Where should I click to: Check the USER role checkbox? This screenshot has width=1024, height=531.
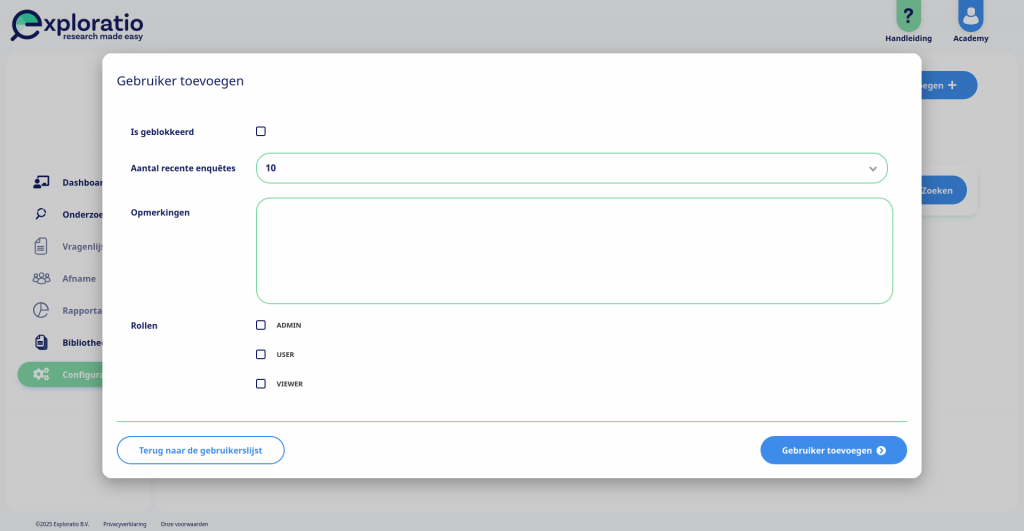(x=261, y=355)
